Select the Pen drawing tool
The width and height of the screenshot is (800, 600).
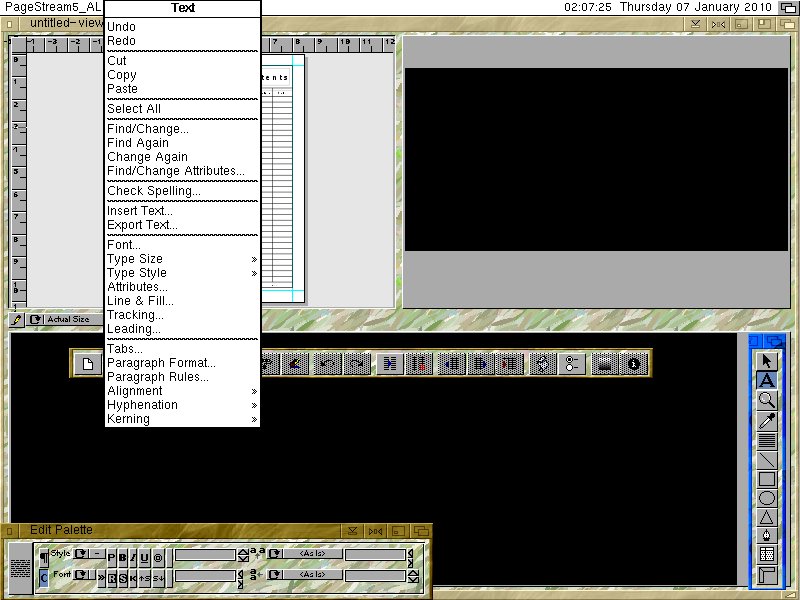(767, 536)
